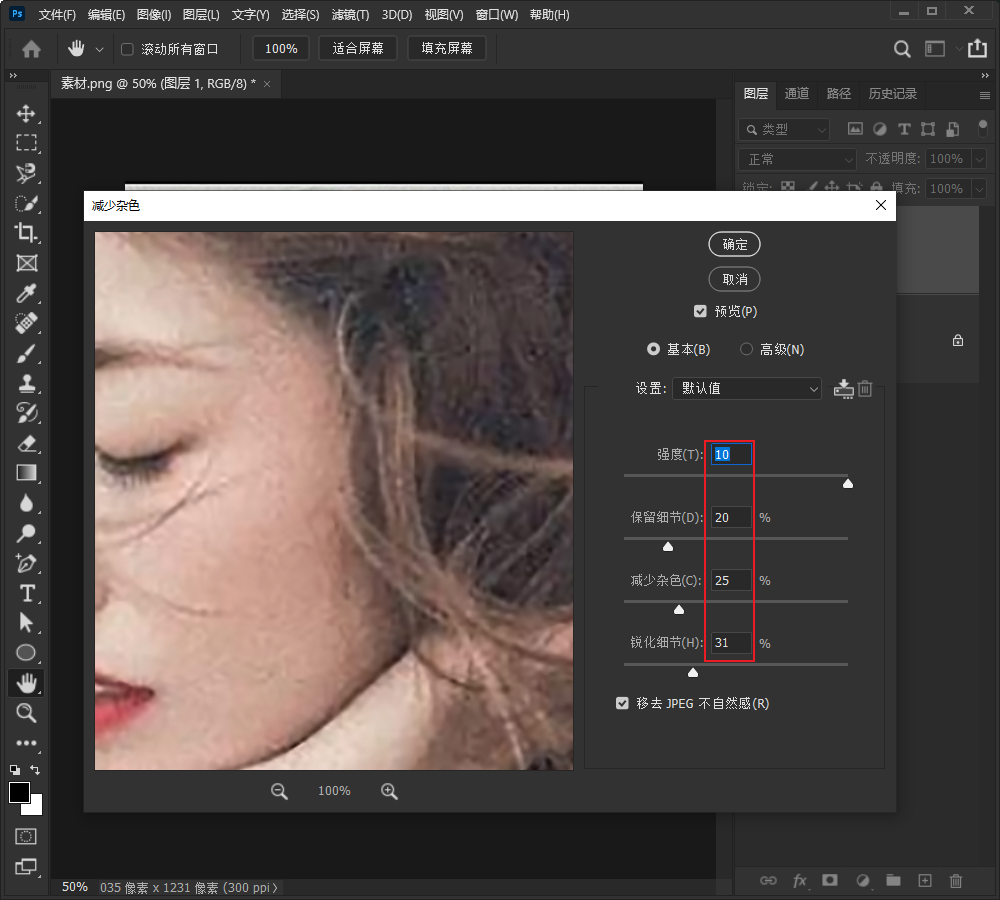Delete the current settings preset
This screenshot has height=900, width=1000.
click(865, 388)
